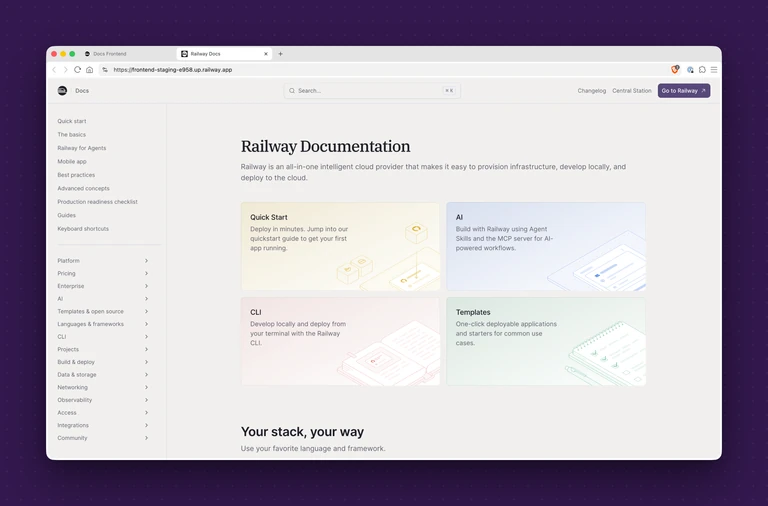This screenshot has height=506, width=768.
Task: Click the Docs label in the header
Action: 82,91
